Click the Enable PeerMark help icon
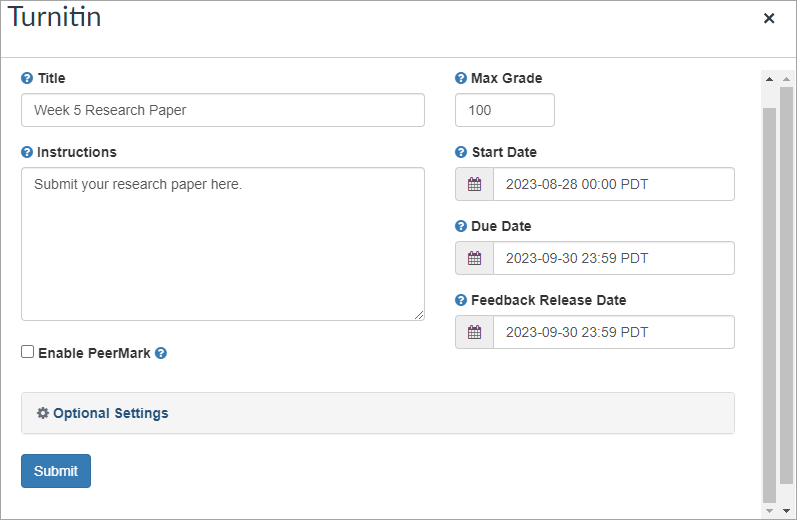The width and height of the screenshot is (797, 520). tap(161, 353)
